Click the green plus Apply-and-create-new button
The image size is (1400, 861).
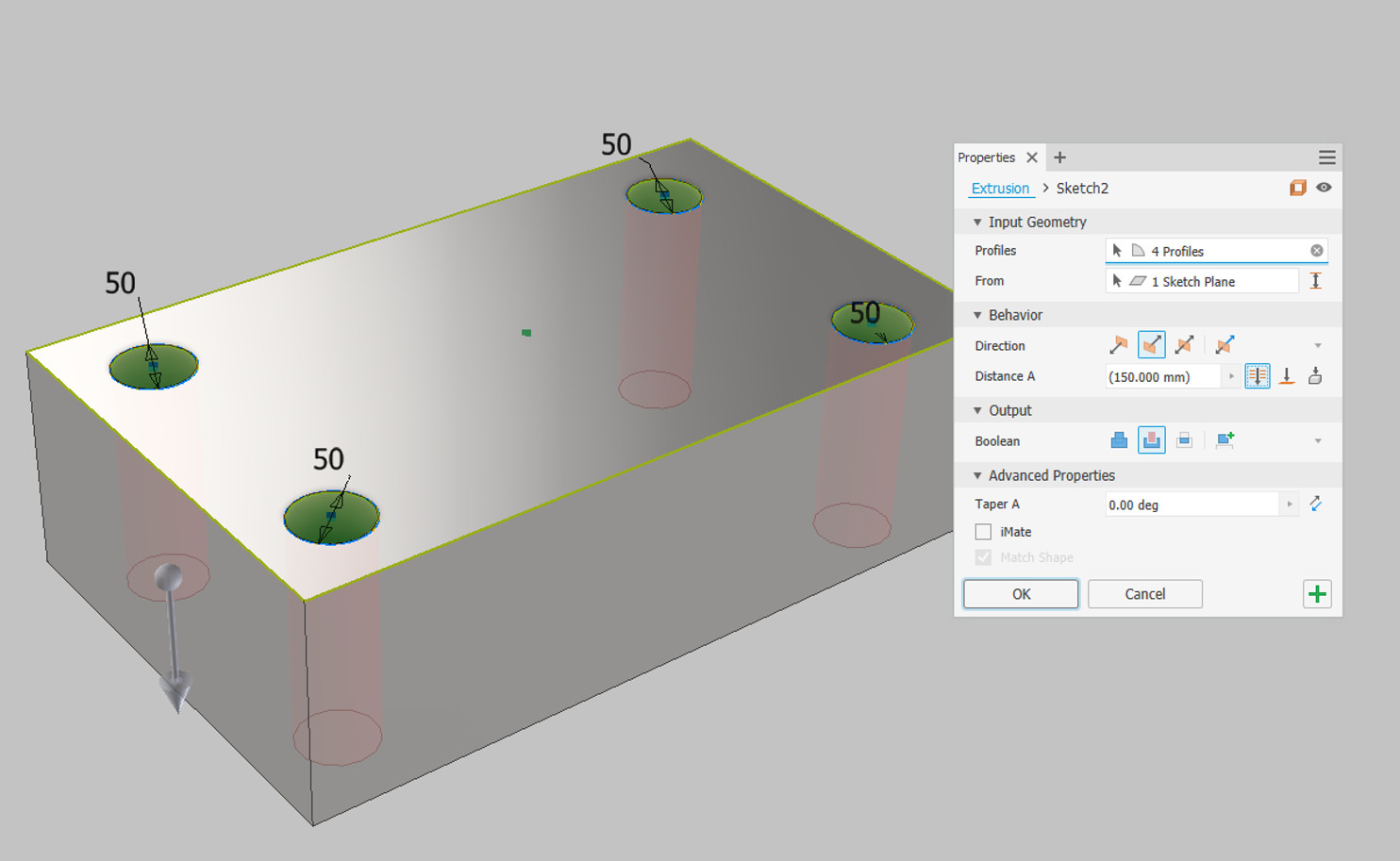1317,594
